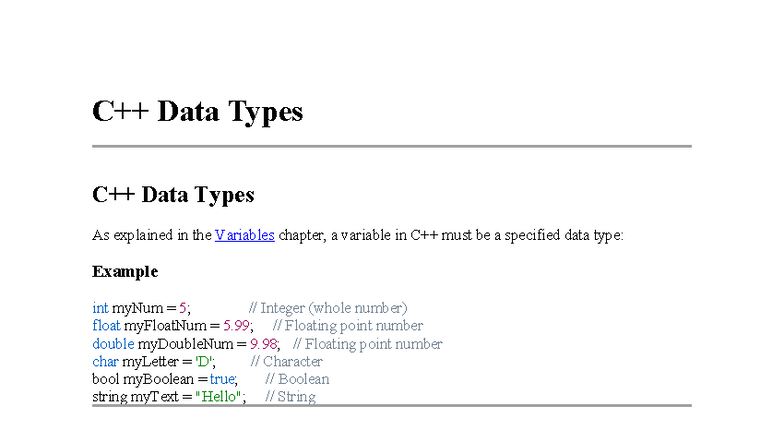Click the blue 'true' value
The image size is (784, 441).
[x=222, y=380]
